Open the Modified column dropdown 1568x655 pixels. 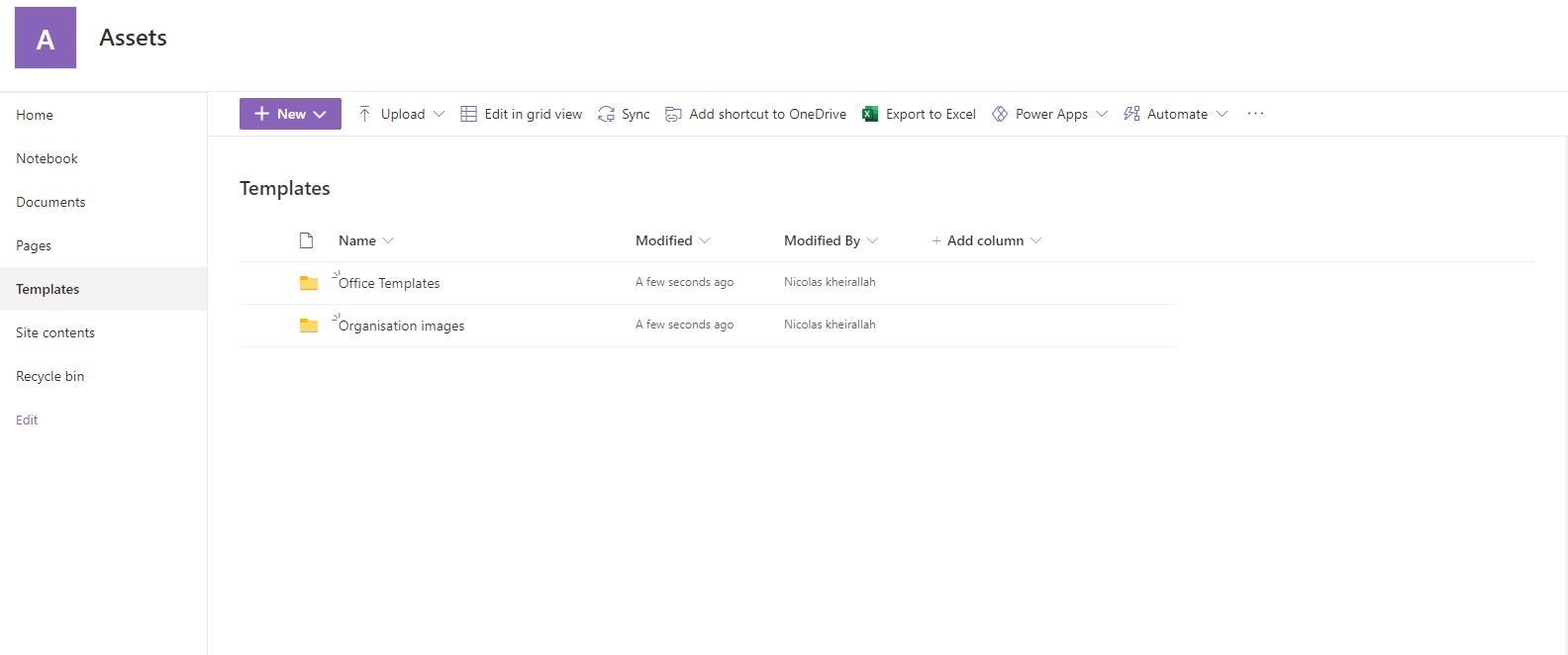pos(705,240)
